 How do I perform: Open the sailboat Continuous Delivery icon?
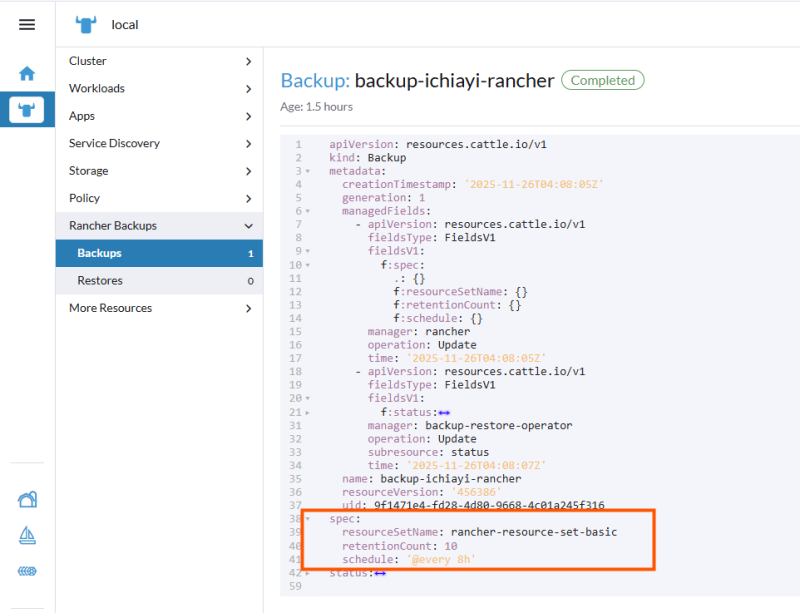(x=27, y=535)
